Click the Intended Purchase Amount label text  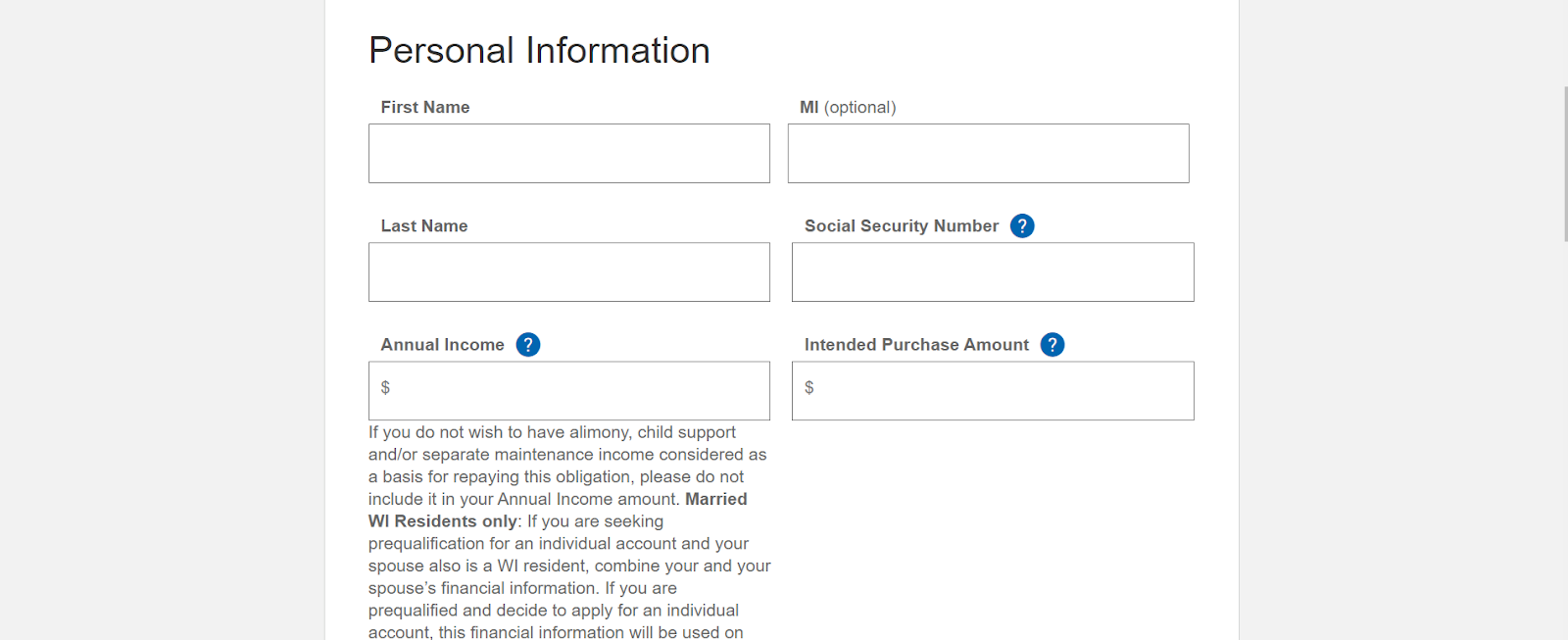[x=916, y=345]
